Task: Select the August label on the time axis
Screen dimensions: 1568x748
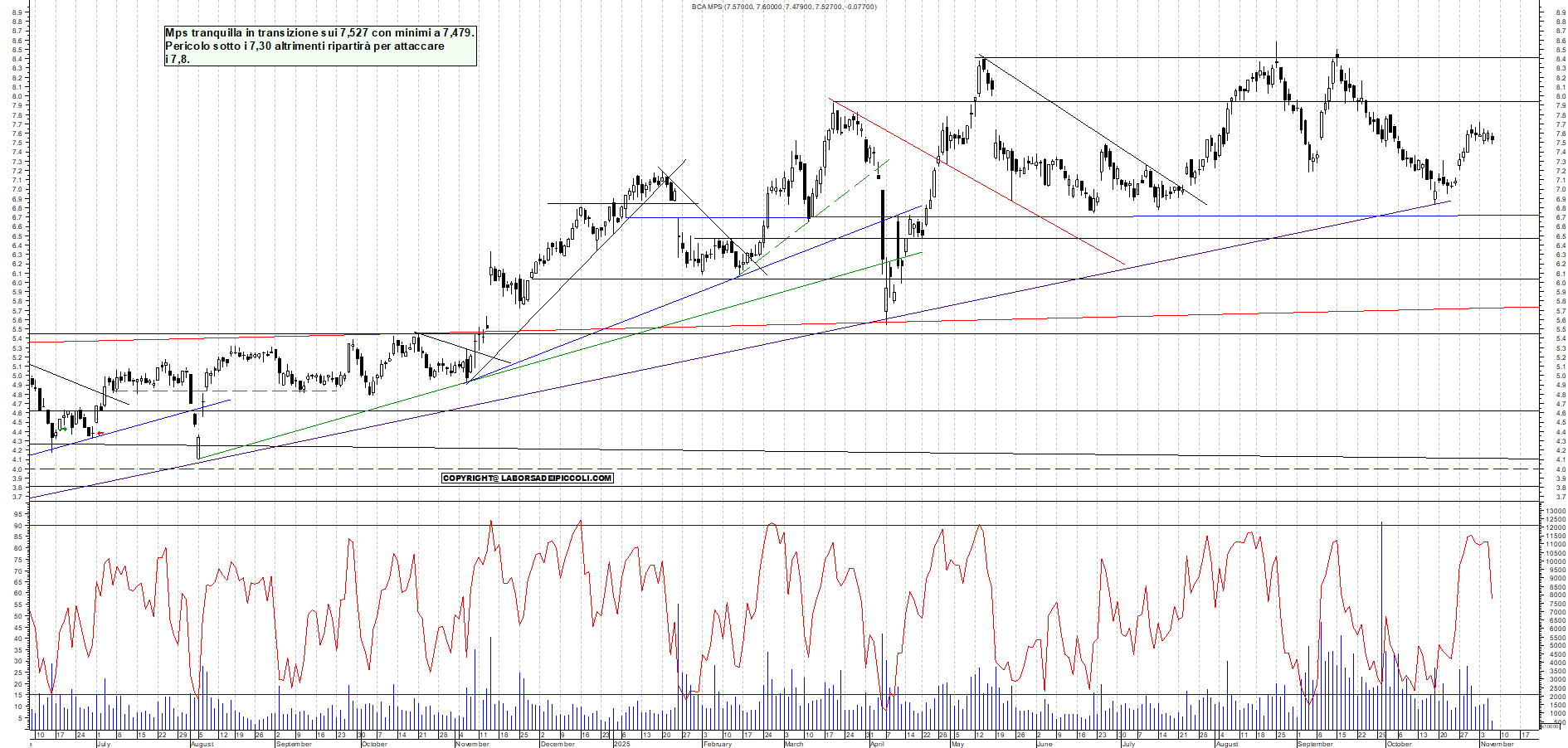Action: click(x=202, y=745)
